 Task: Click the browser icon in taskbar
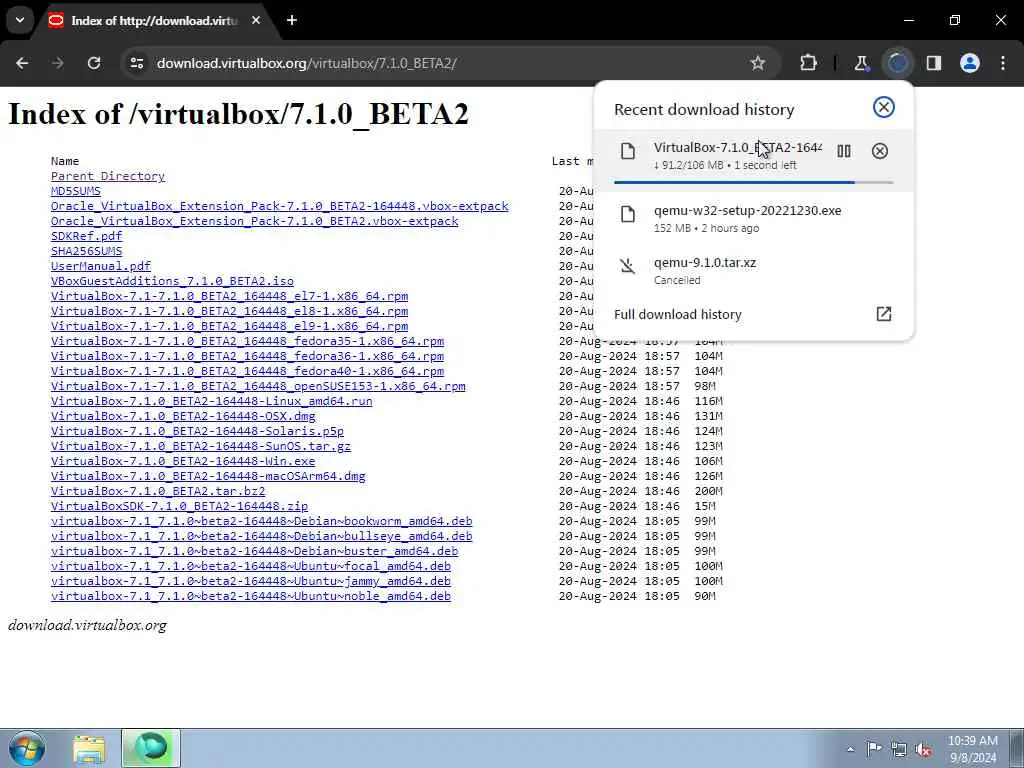pyautogui.click(x=151, y=748)
